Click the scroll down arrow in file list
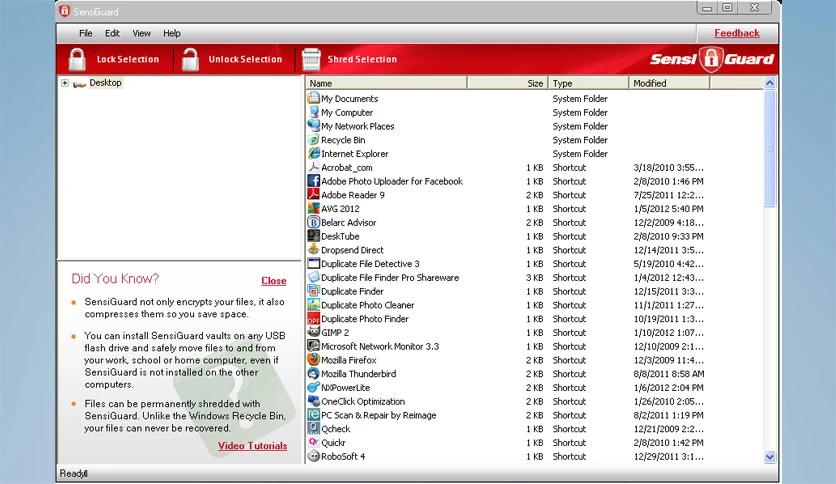This screenshot has width=836, height=484. click(x=769, y=457)
